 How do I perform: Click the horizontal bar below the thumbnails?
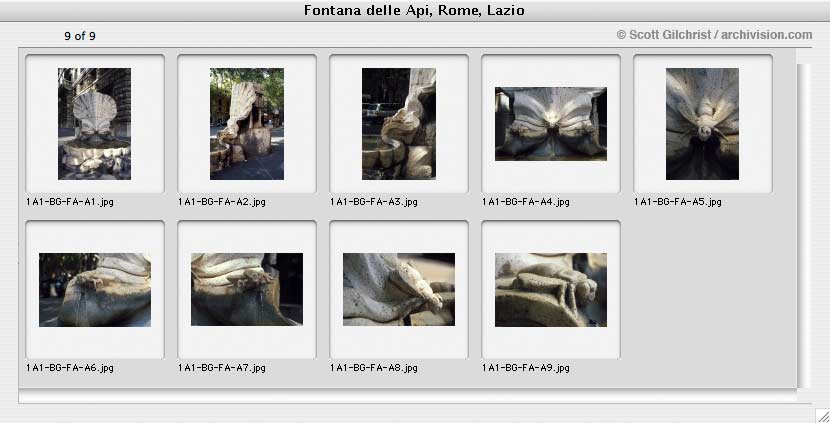pos(408,396)
